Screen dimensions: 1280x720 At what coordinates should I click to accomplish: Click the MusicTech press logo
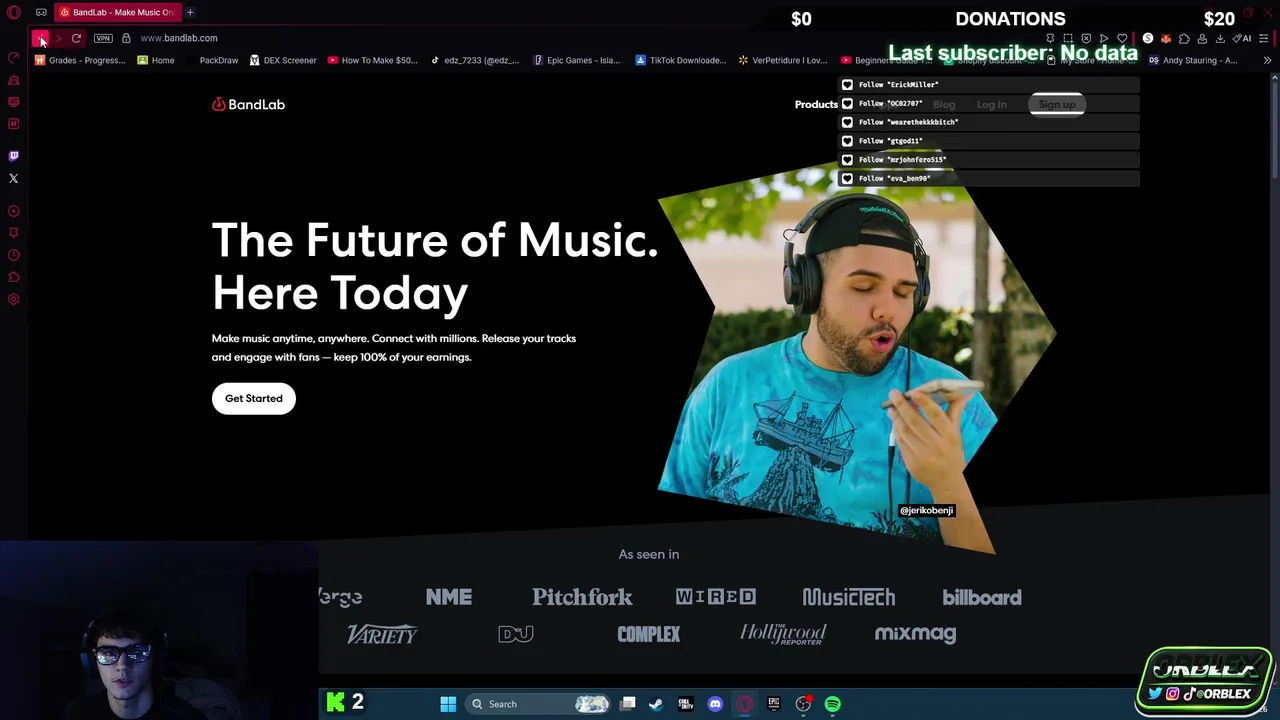tap(848, 597)
